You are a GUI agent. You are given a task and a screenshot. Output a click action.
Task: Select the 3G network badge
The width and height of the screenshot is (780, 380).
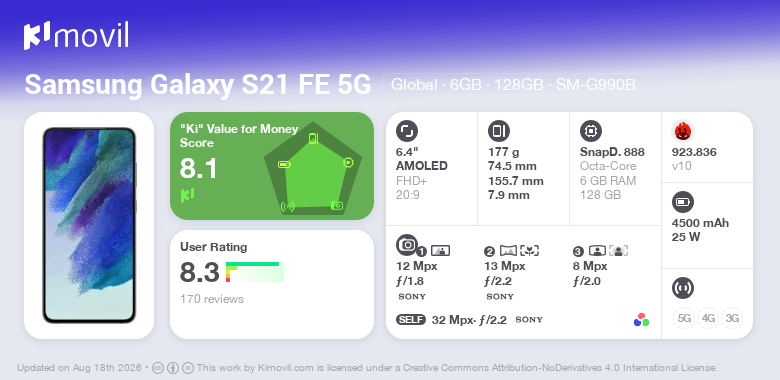pyautogui.click(x=732, y=318)
